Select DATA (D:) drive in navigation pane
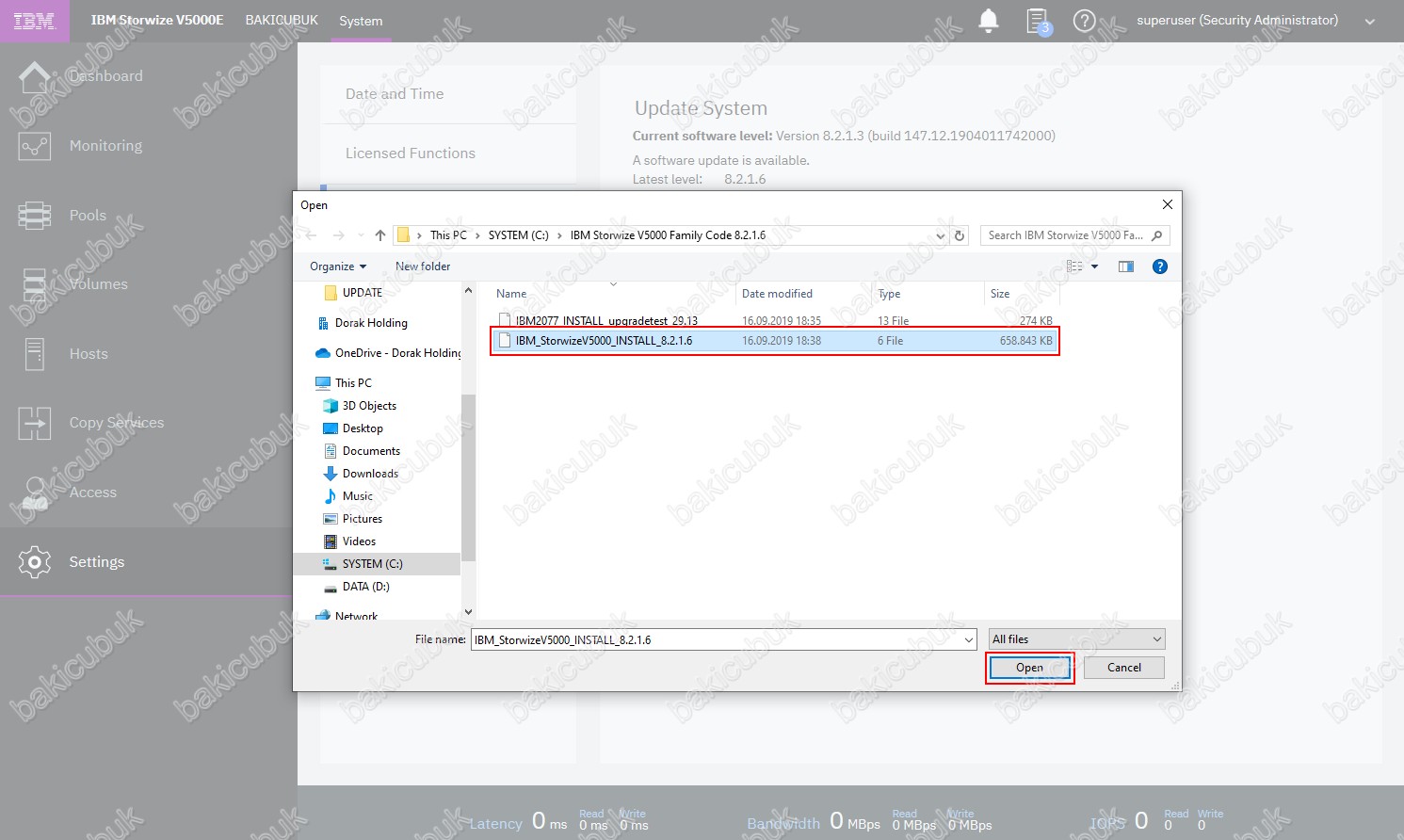Image resolution: width=1404 pixels, height=840 pixels. (365, 587)
